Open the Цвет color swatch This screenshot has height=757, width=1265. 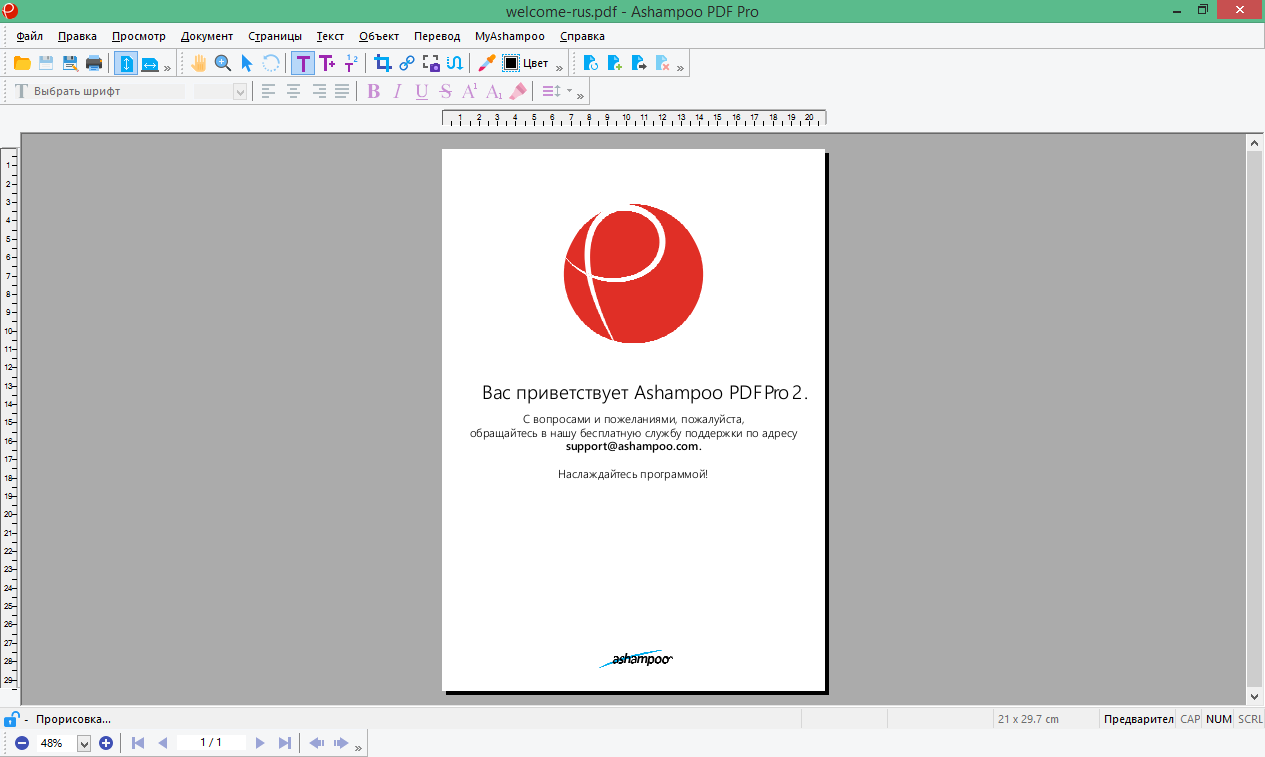click(x=526, y=63)
